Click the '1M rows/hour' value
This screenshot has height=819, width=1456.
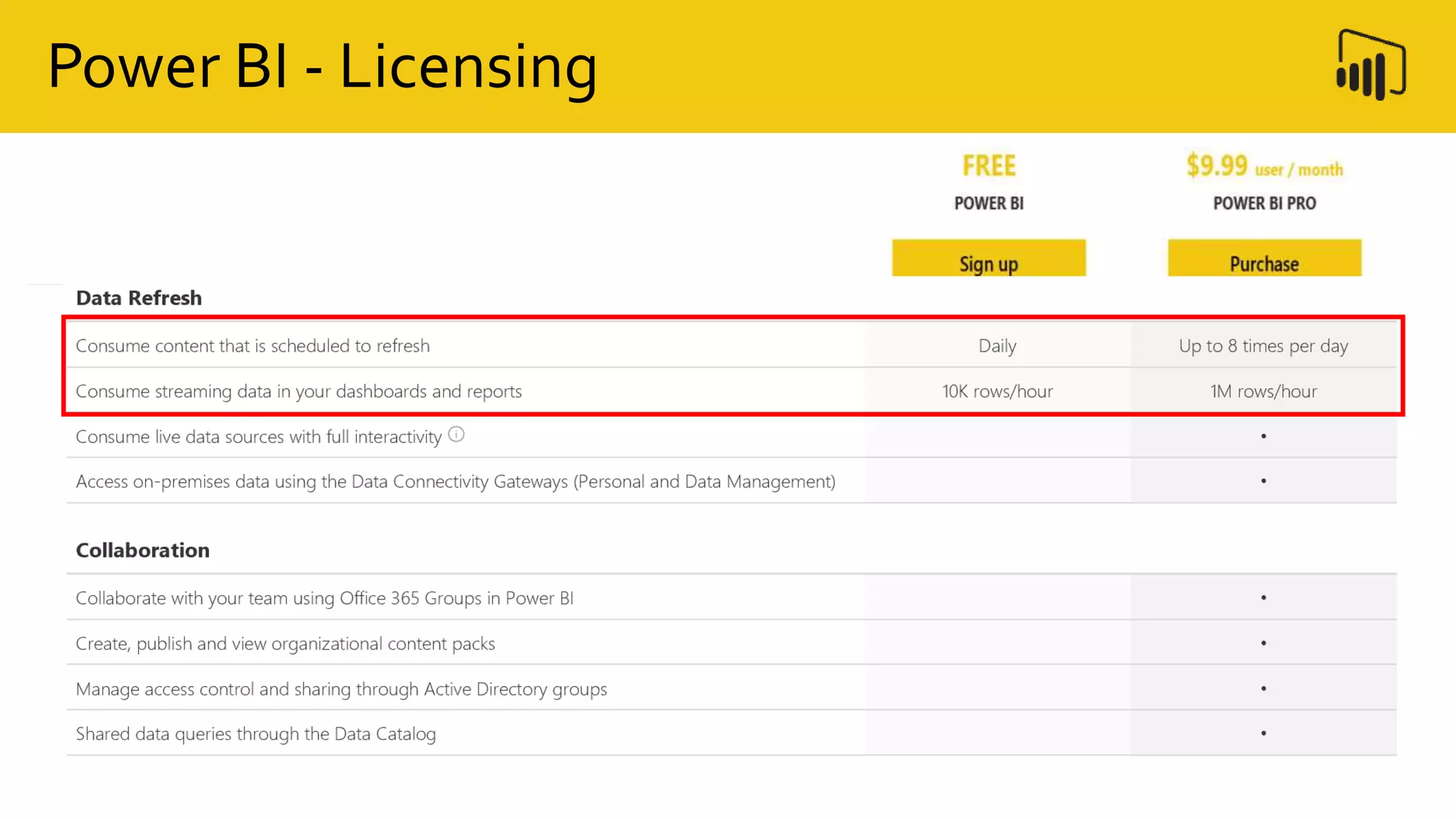[1263, 391]
